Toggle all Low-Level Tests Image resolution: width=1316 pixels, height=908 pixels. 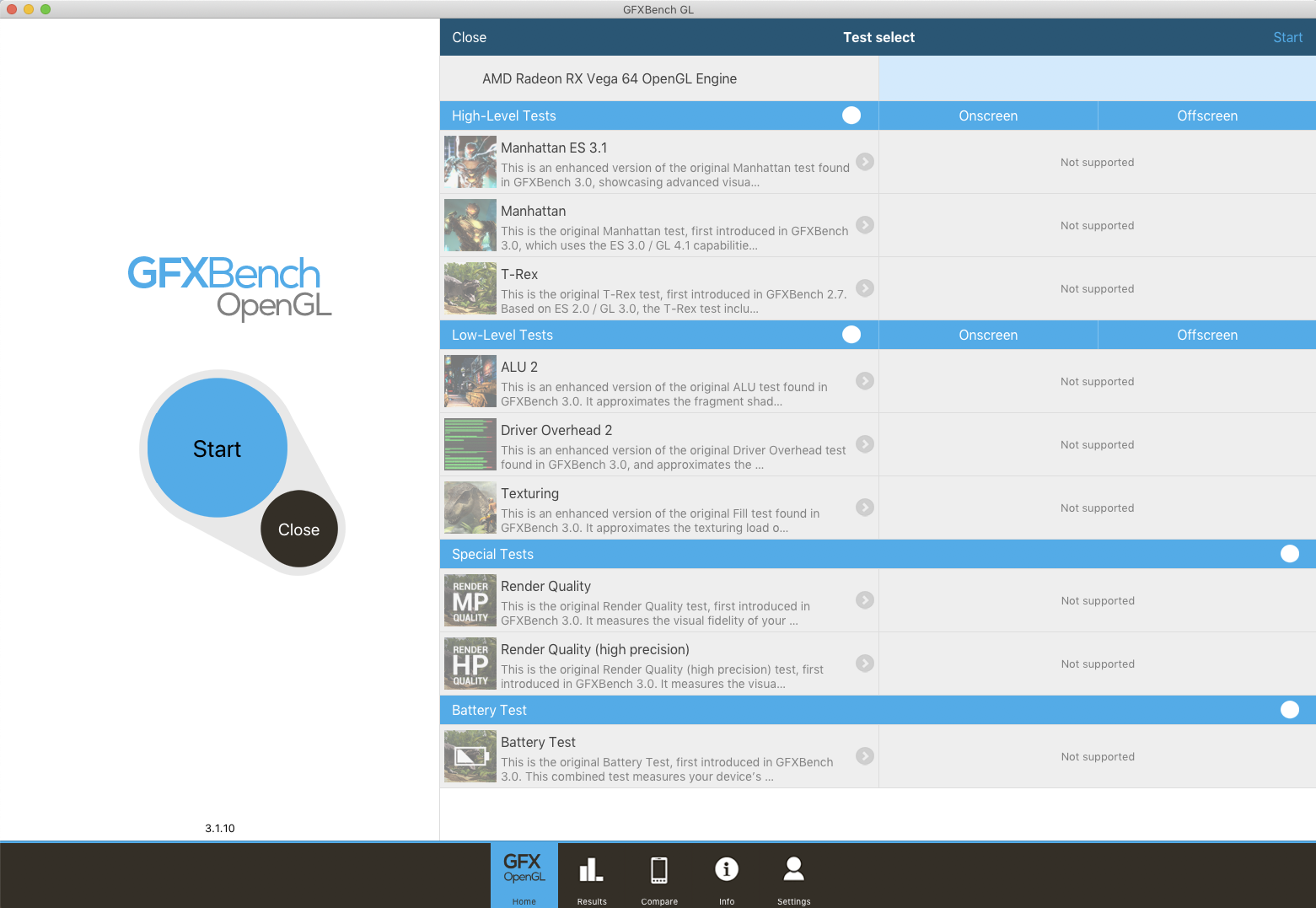pyautogui.click(x=851, y=335)
